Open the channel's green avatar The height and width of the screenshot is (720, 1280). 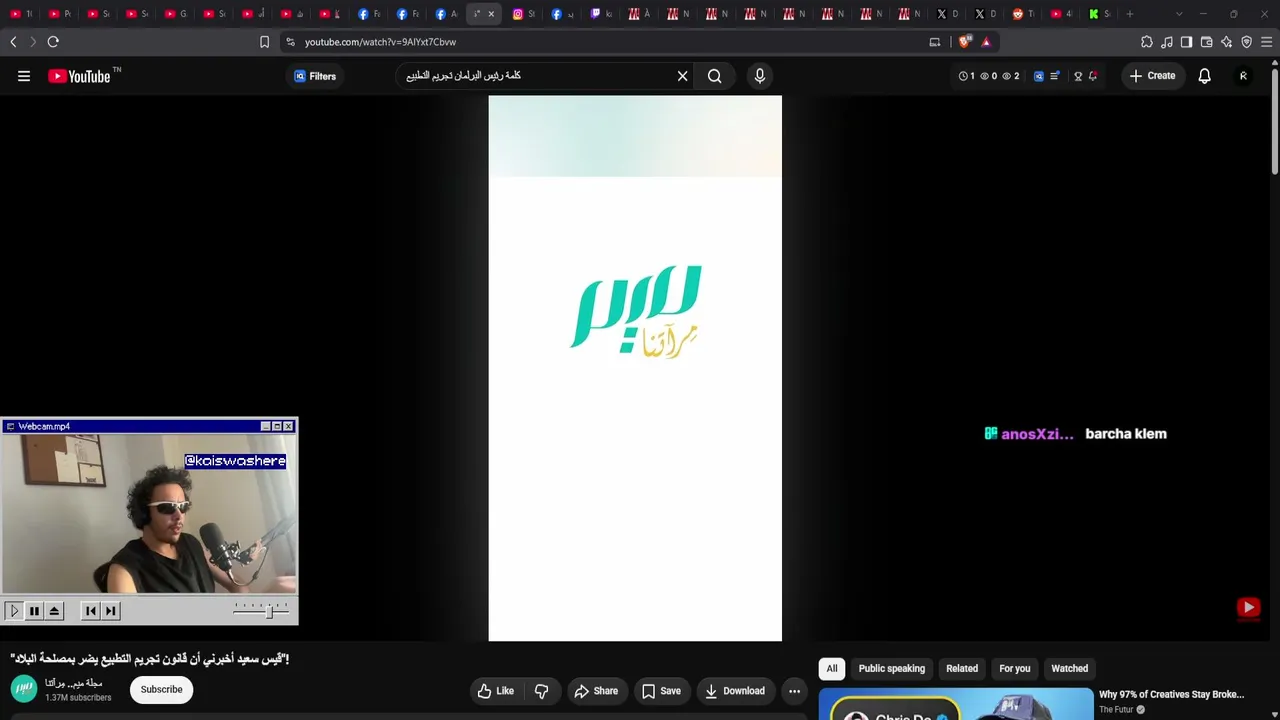tap(24, 689)
